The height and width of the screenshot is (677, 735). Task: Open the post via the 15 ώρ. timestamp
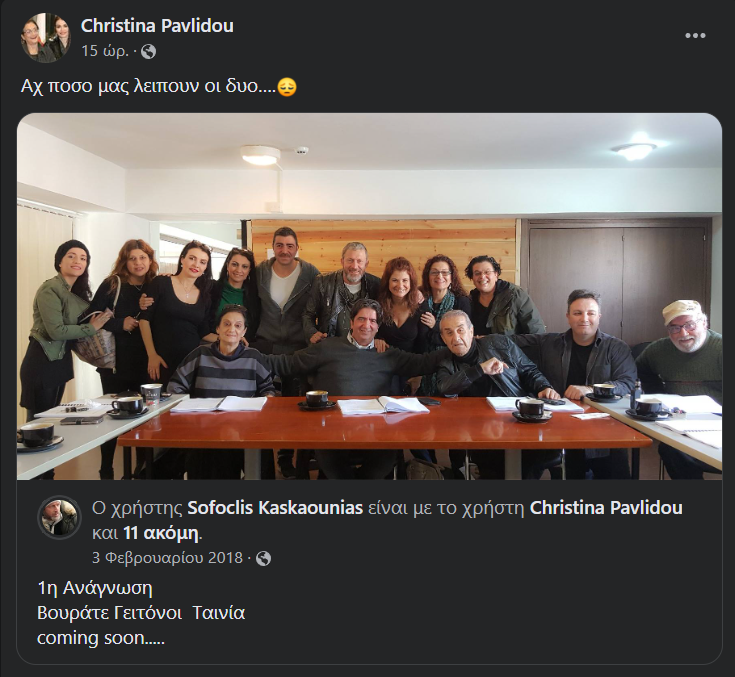pyautogui.click(x=105, y=51)
